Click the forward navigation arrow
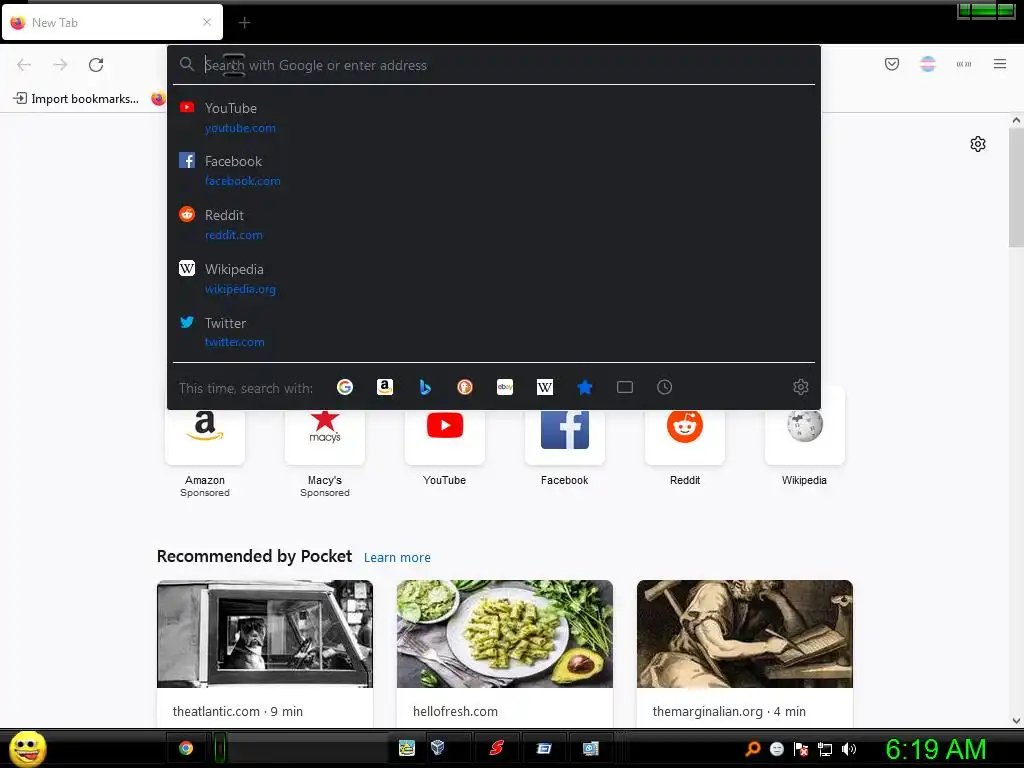This screenshot has width=1024, height=768. pos(60,65)
